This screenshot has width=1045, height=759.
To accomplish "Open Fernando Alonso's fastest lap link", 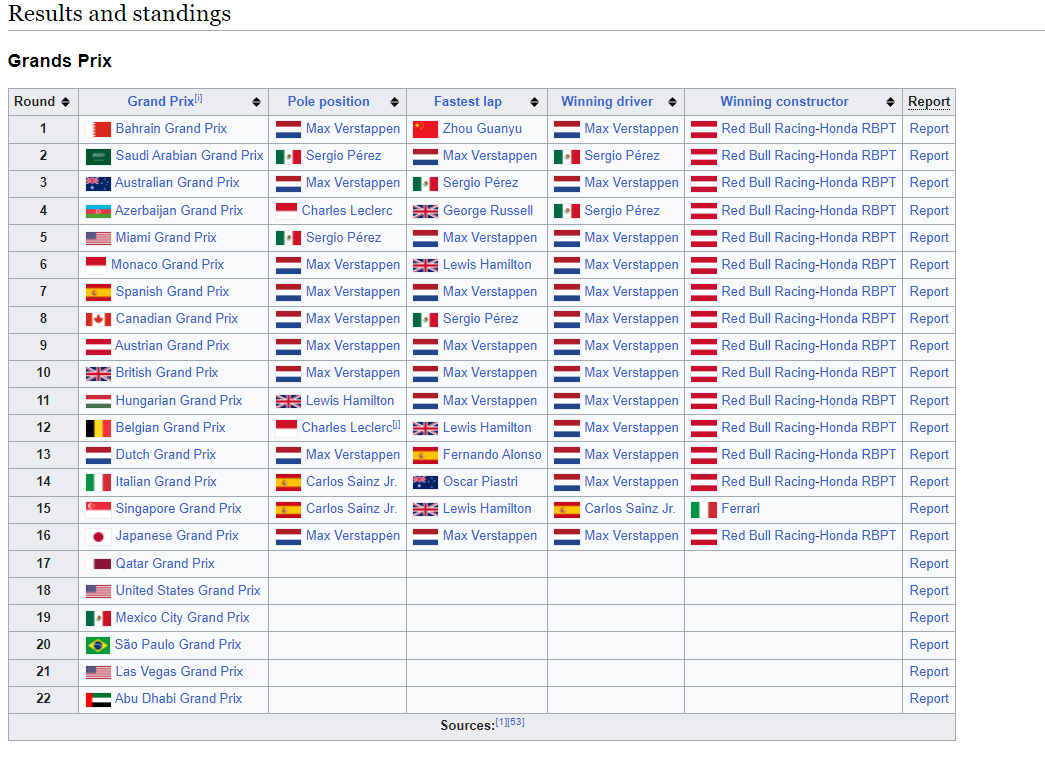I will 493,454.
